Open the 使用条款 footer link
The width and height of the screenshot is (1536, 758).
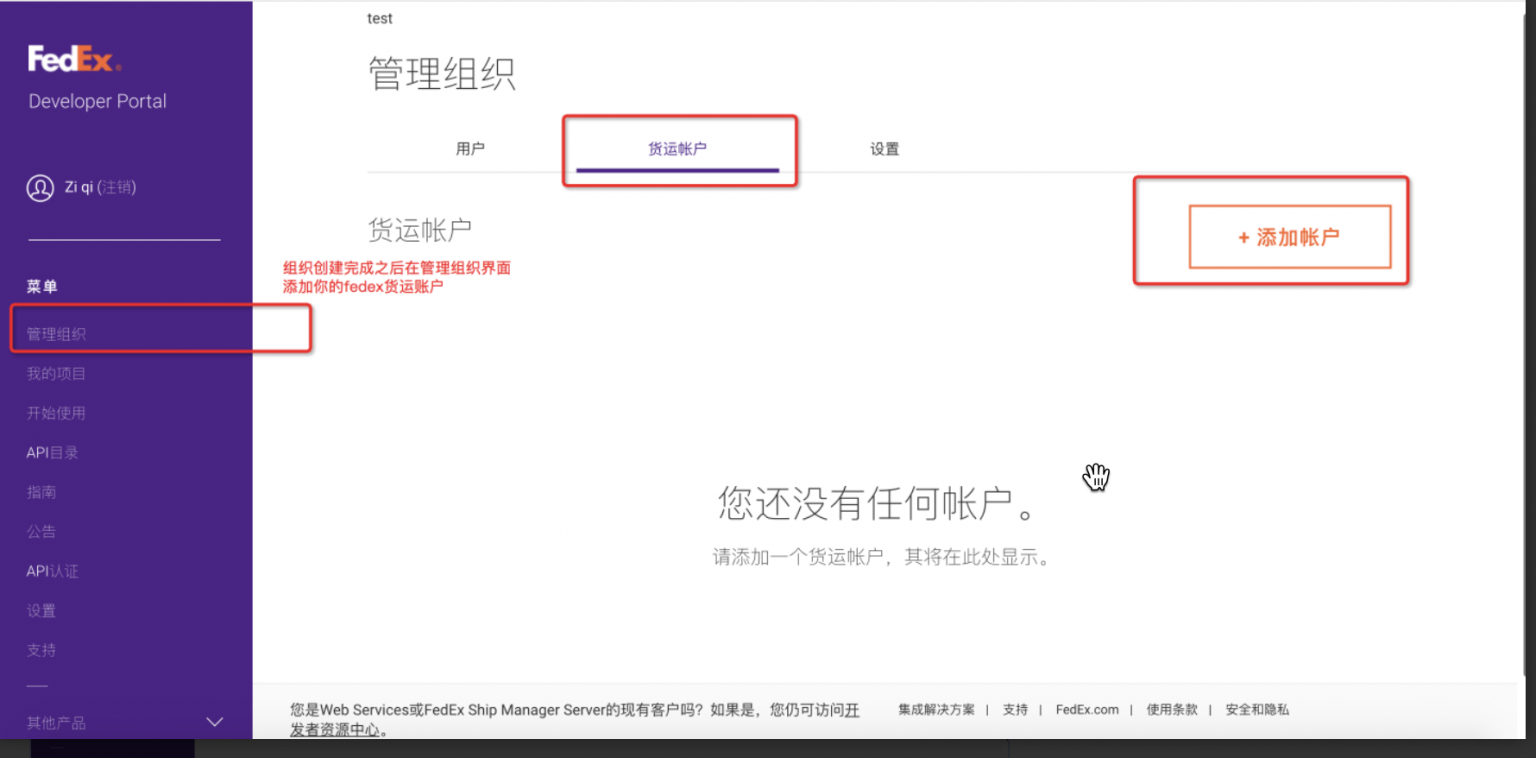coord(1172,709)
